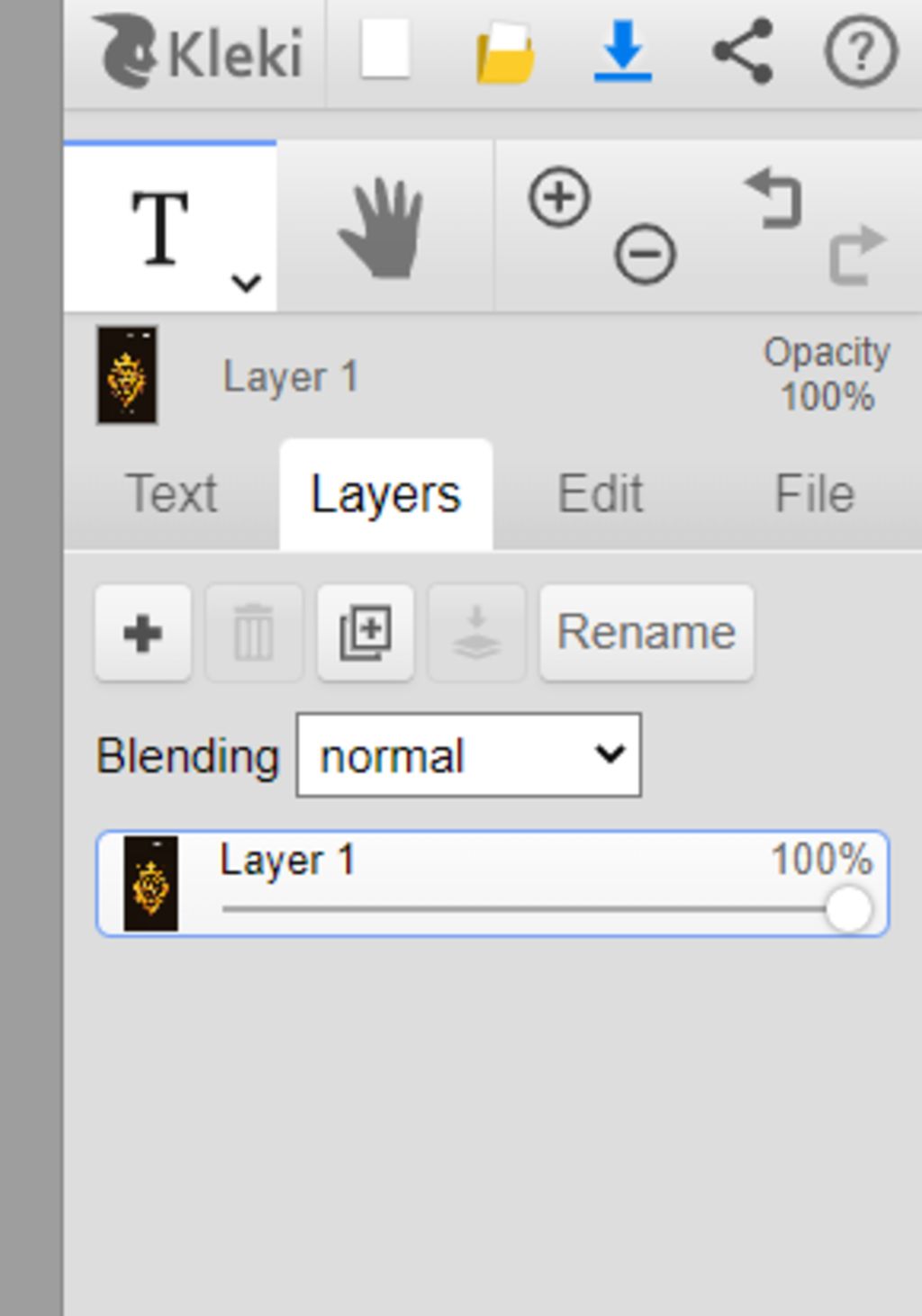Save image with the blue download arrow
The width and height of the screenshot is (922, 1316).
(623, 51)
